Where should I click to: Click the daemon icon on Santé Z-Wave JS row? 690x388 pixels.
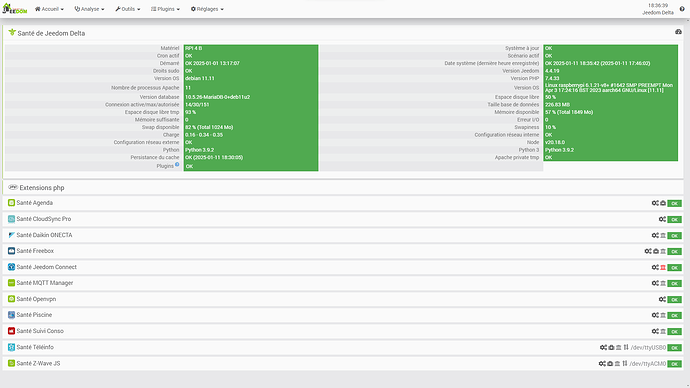[617, 364]
